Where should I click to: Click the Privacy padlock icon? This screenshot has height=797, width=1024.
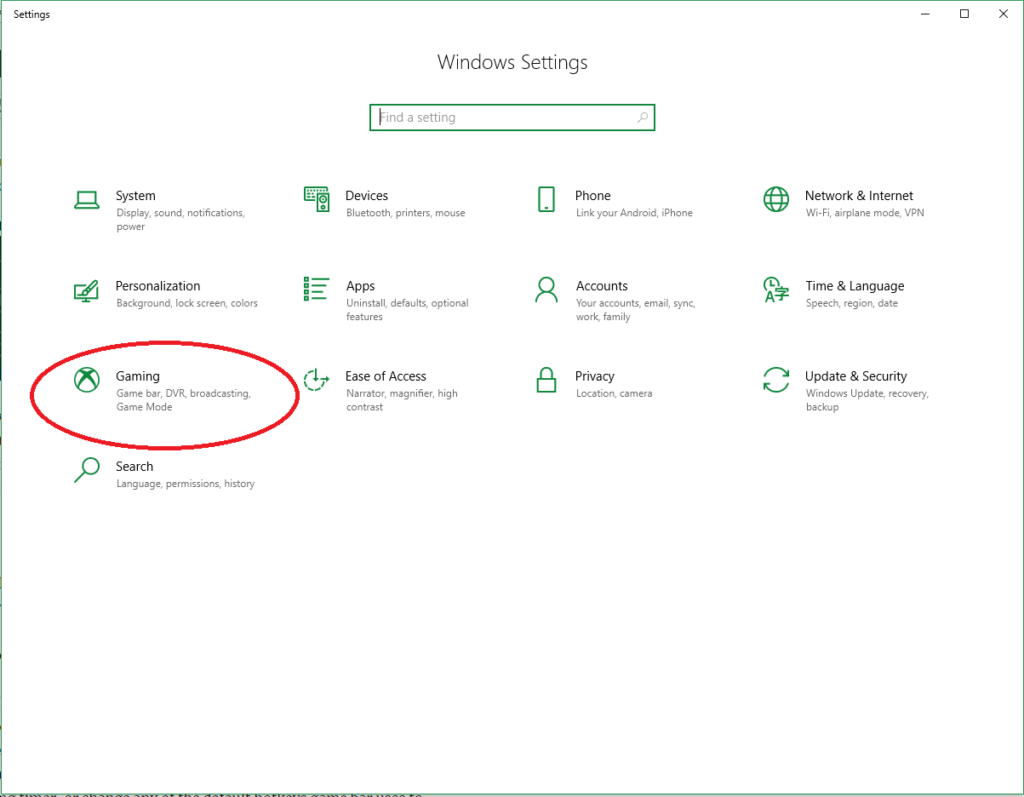pyautogui.click(x=546, y=380)
